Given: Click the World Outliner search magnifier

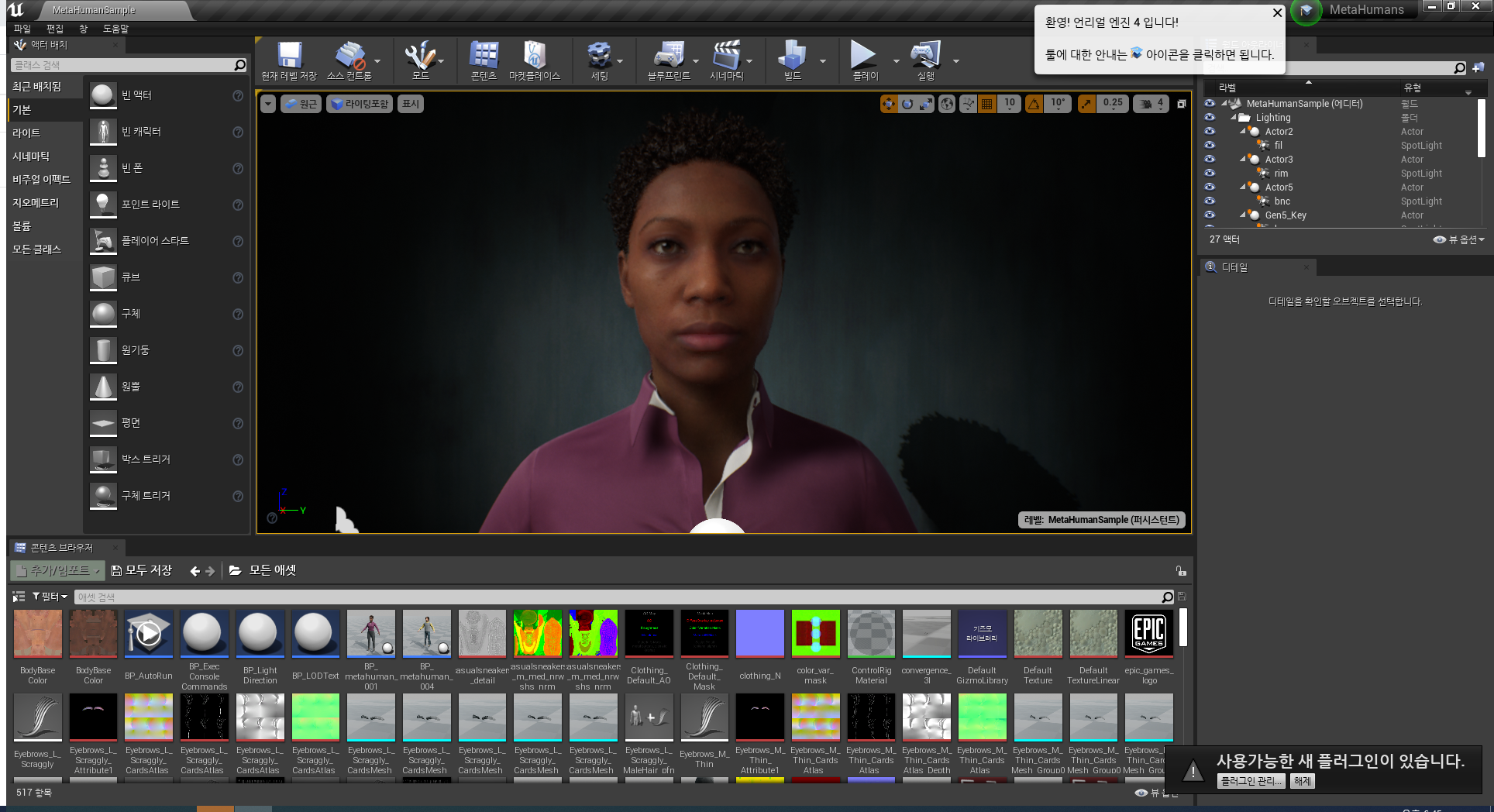Looking at the screenshot, I should tap(1460, 68).
